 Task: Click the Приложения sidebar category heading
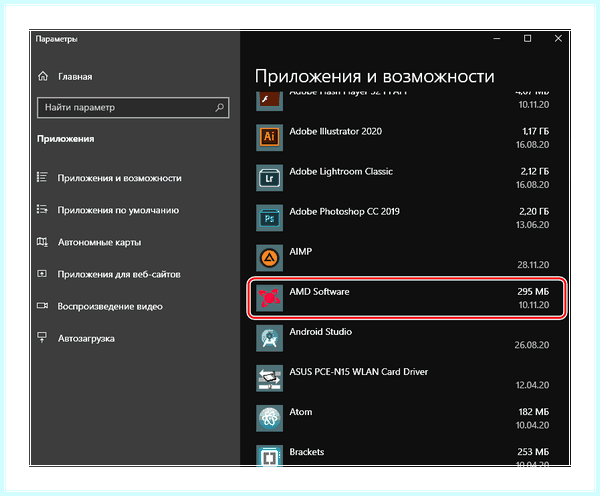pyautogui.click(x=65, y=139)
